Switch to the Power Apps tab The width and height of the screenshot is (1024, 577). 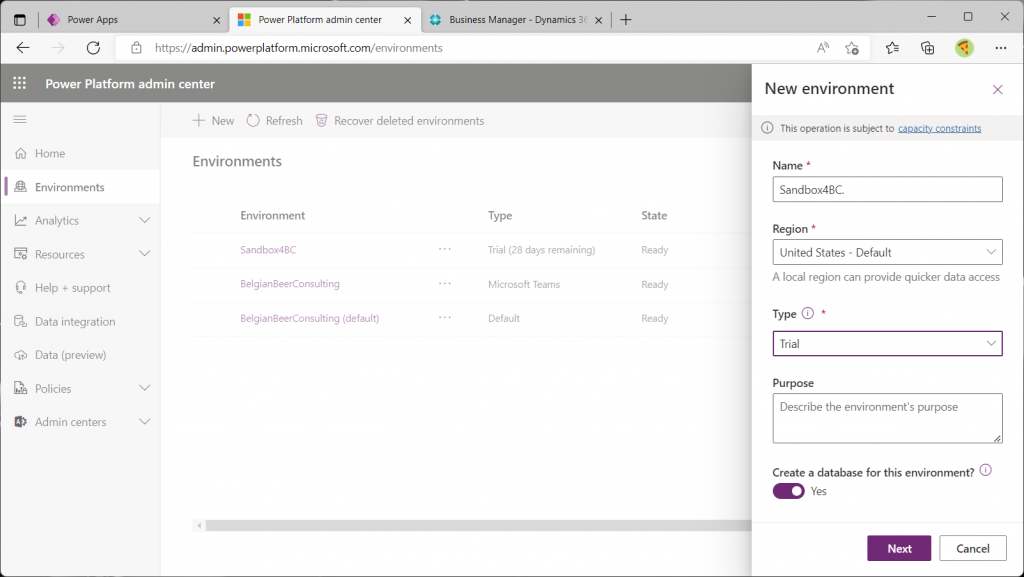[134, 20]
